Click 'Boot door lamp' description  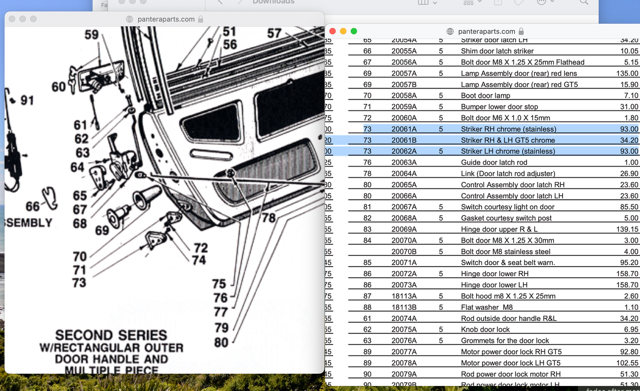[485, 96]
